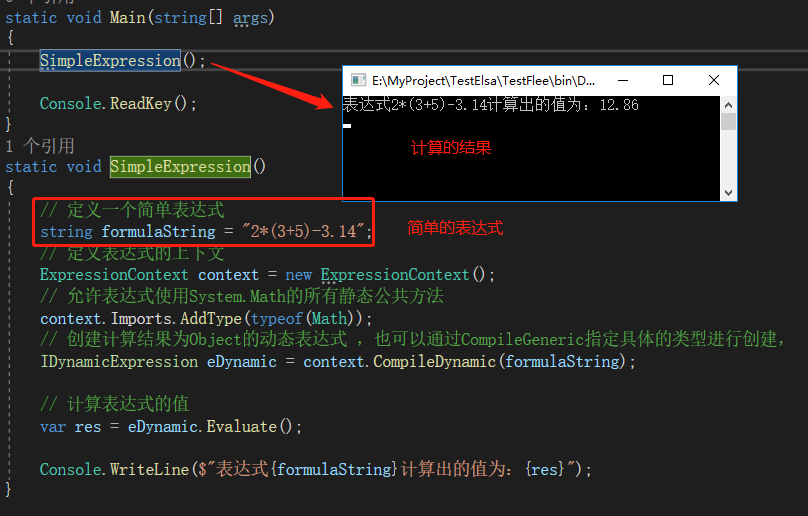808x516 pixels.
Task: Click ExpressionContext type at line start
Action: 114,275
